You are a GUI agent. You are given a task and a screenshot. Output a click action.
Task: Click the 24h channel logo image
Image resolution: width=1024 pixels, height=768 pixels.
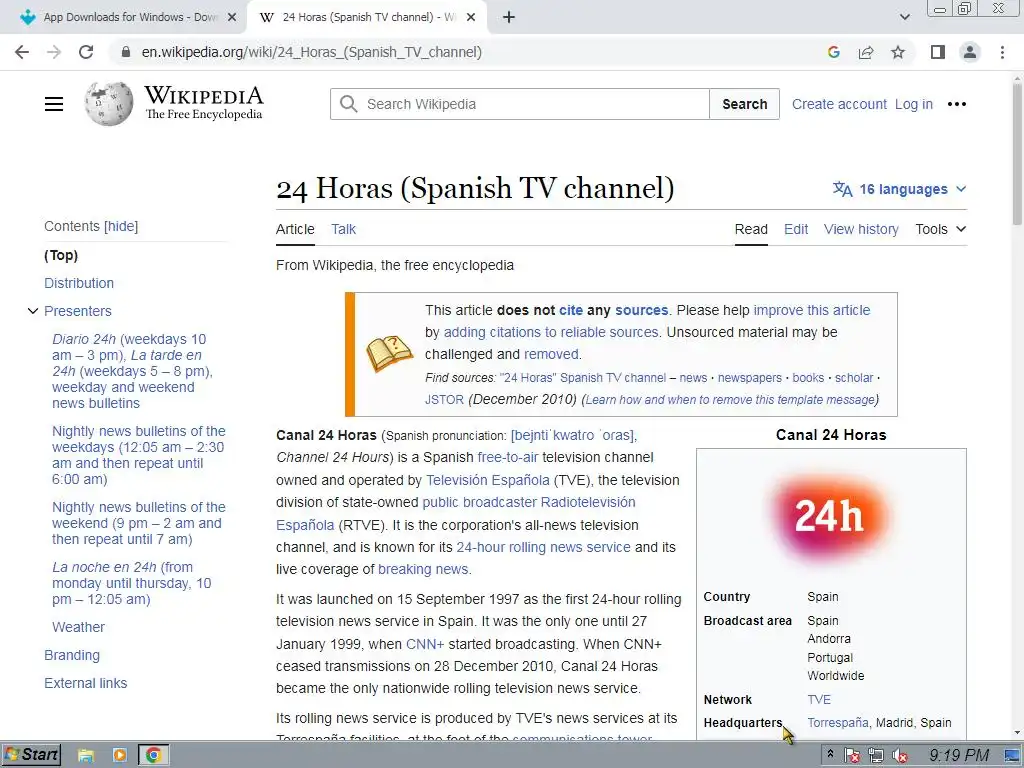[x=830, y=517]
